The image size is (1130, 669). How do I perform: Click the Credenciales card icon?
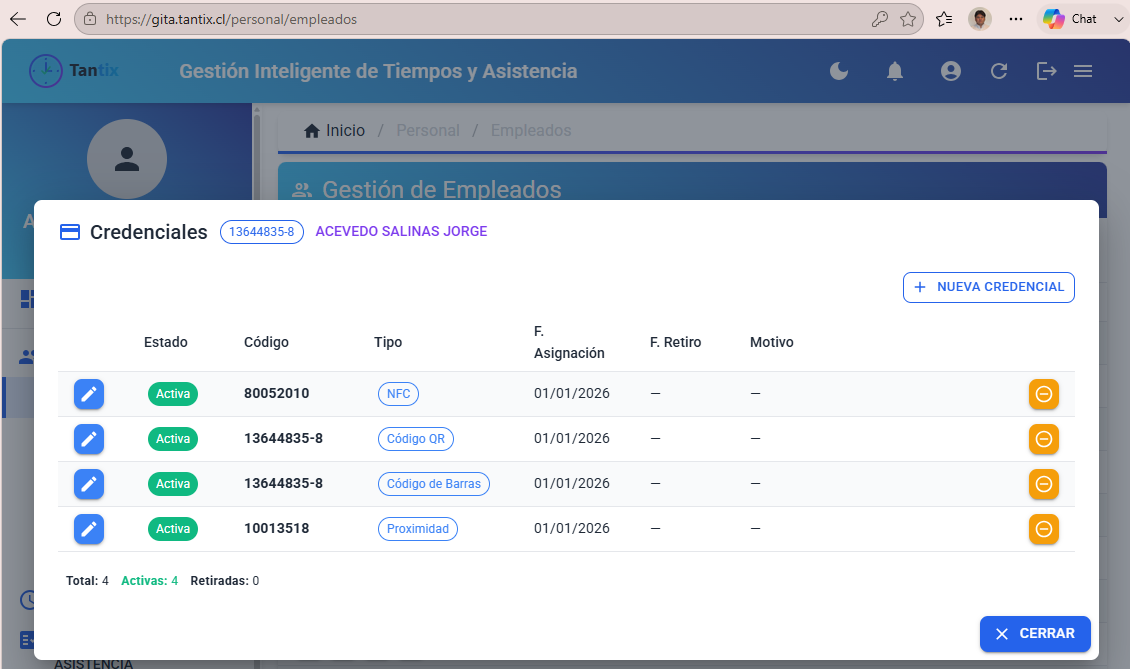70,232
